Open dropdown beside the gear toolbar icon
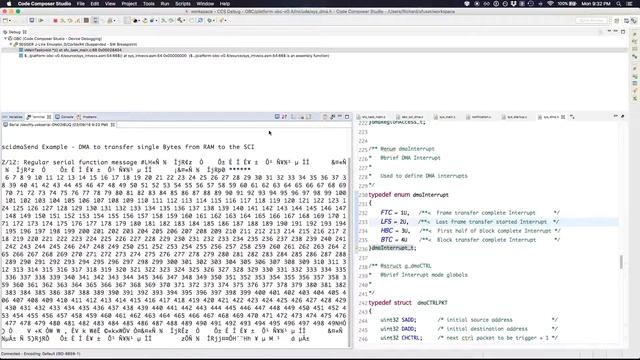 [214, 20]
